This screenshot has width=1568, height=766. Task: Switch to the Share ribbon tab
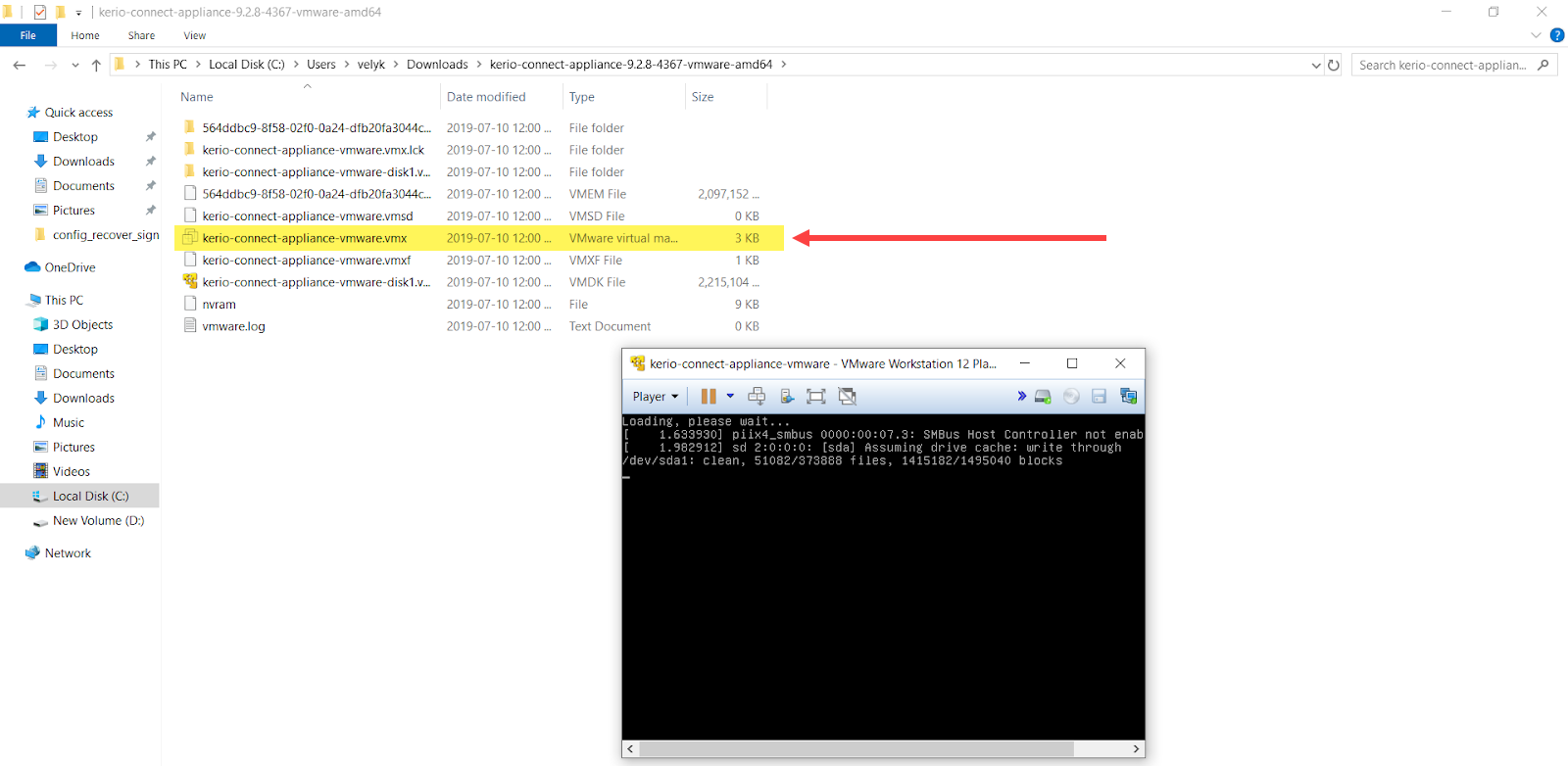(x=141, y=35)
